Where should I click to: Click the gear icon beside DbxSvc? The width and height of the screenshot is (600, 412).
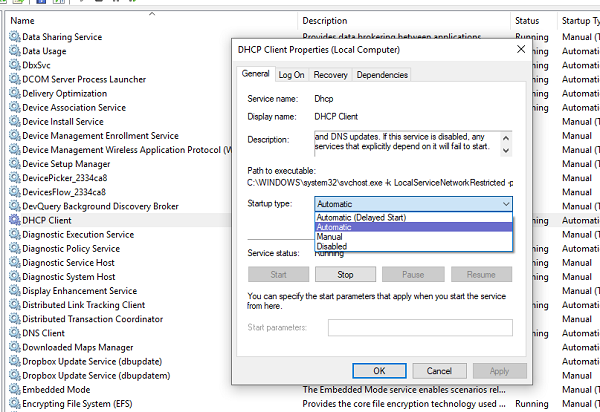coord(15,65)
